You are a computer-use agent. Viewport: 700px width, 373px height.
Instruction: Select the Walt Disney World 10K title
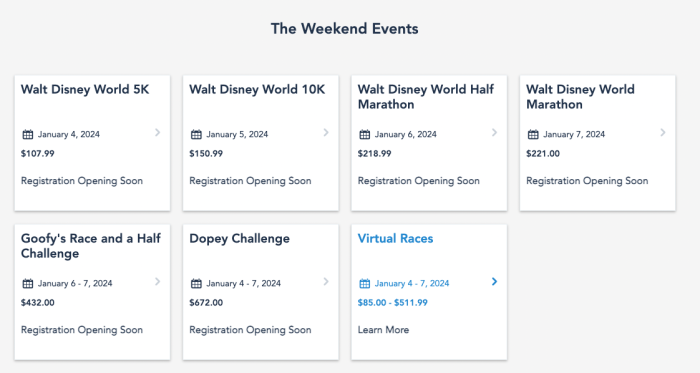pos(257,89)
